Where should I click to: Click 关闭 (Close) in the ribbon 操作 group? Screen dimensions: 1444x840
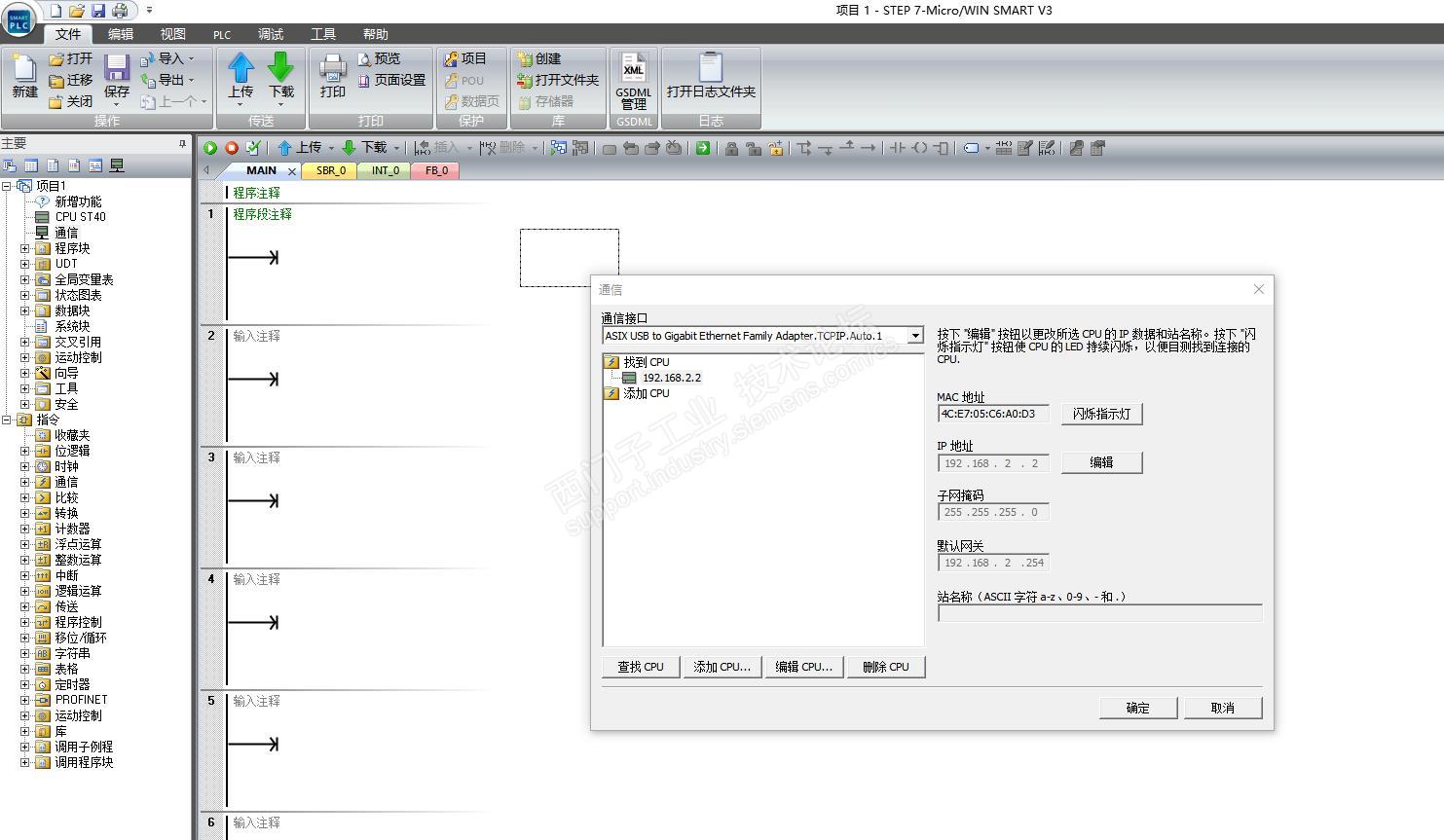coord(71,101)
